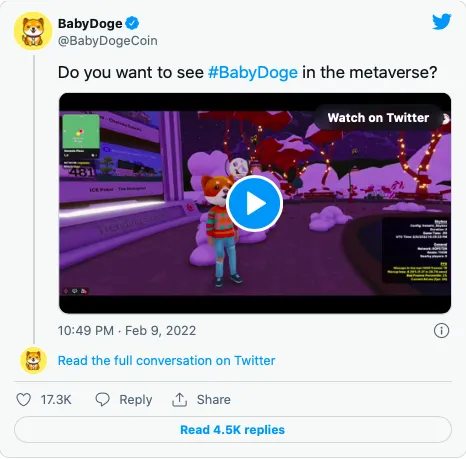Click Watch on Twitter overlay
Viewport: 466px width, 459px height.
pos(378,118)
